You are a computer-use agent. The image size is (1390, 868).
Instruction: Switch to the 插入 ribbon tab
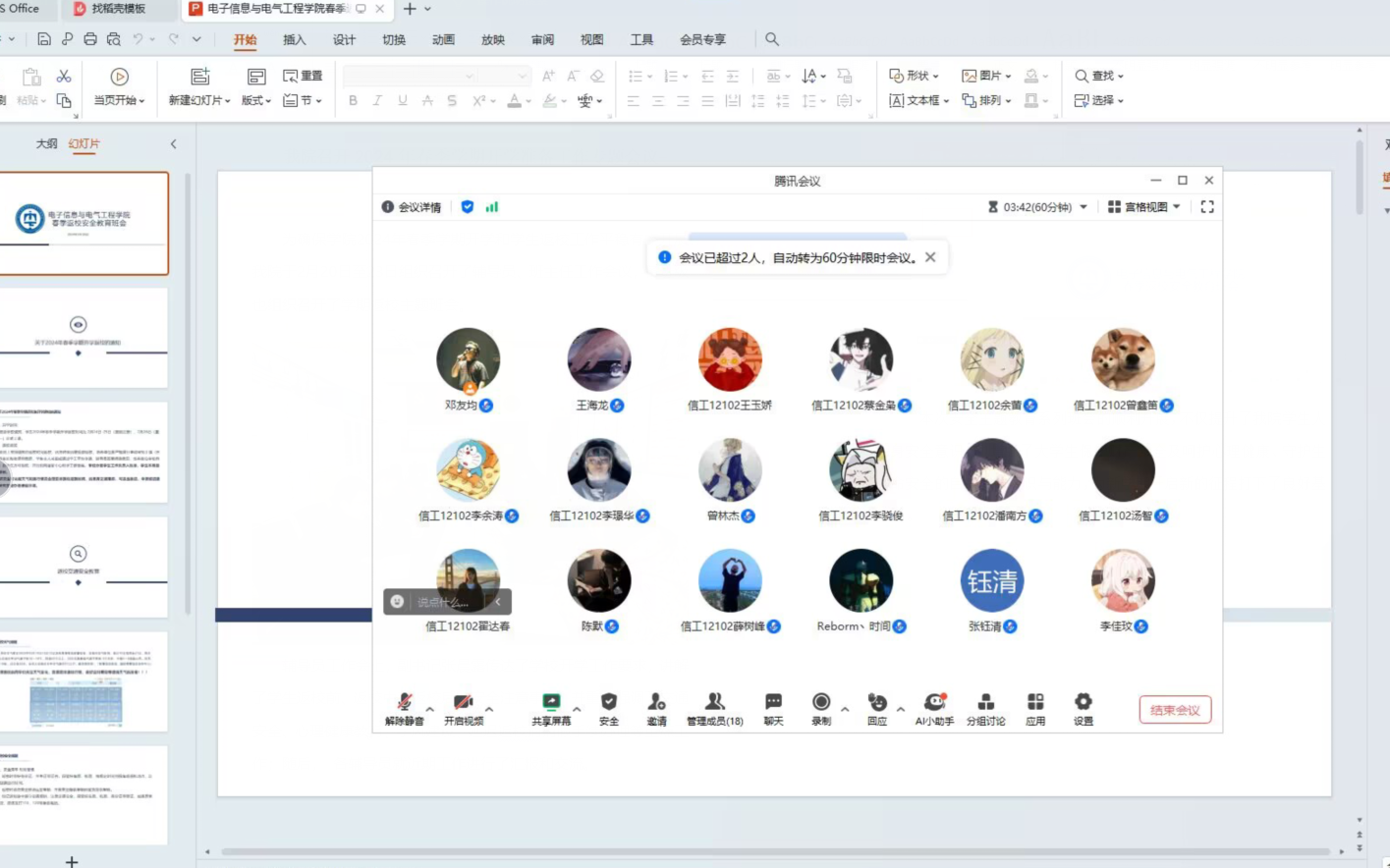294,40
